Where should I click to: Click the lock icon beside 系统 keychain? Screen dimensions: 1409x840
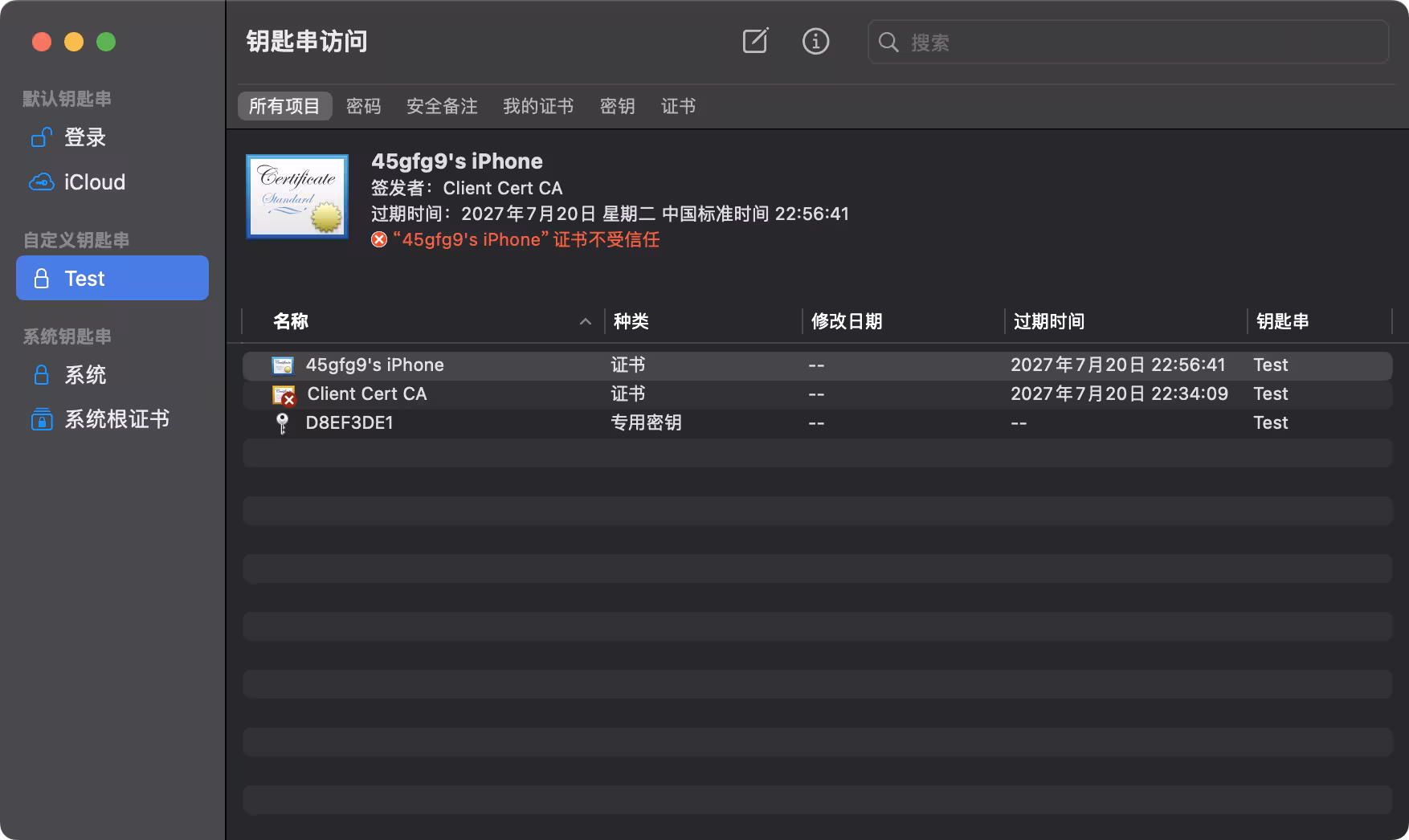pos(41,375)
